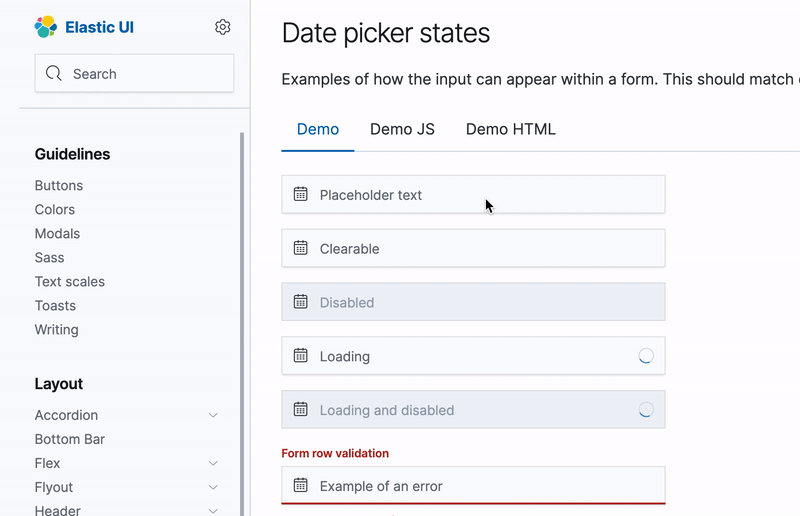Open the Buttons guideline link
The width and height of the screenshot is (800, 516).
point(59,185)
